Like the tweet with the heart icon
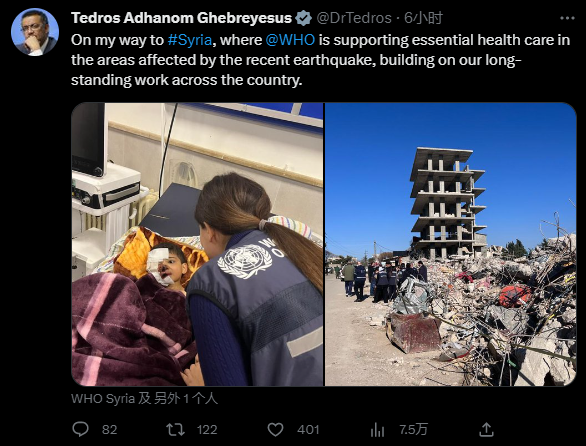 [x=275, y=430]
